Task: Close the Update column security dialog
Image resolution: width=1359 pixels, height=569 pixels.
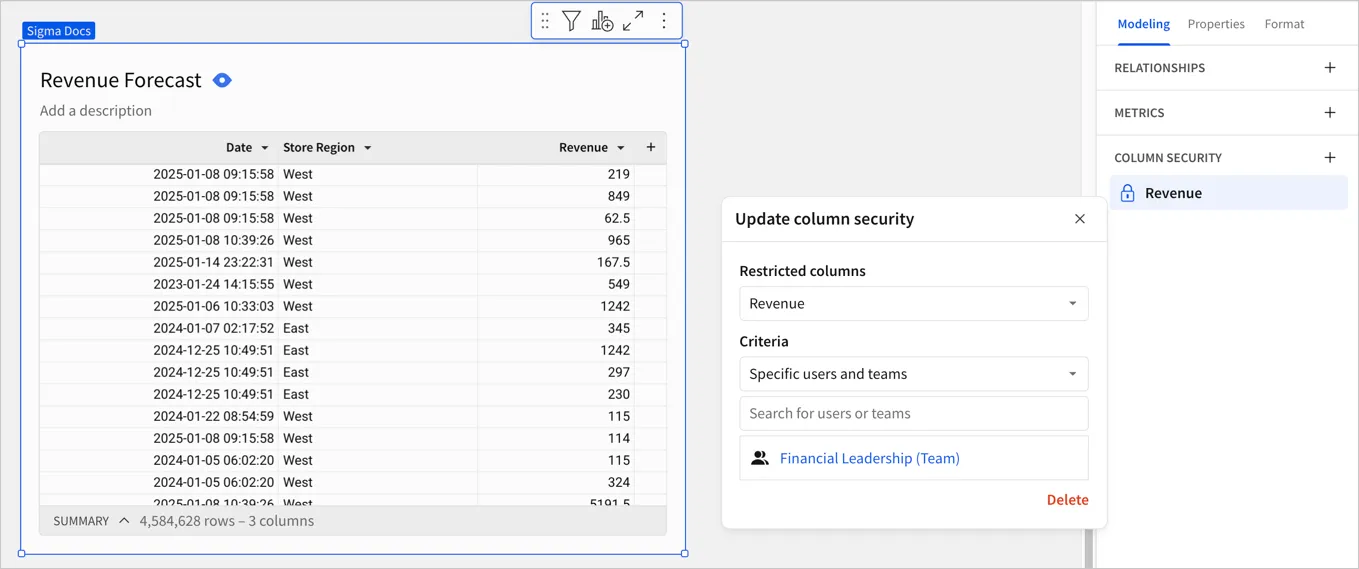Action: (1080, 219)
